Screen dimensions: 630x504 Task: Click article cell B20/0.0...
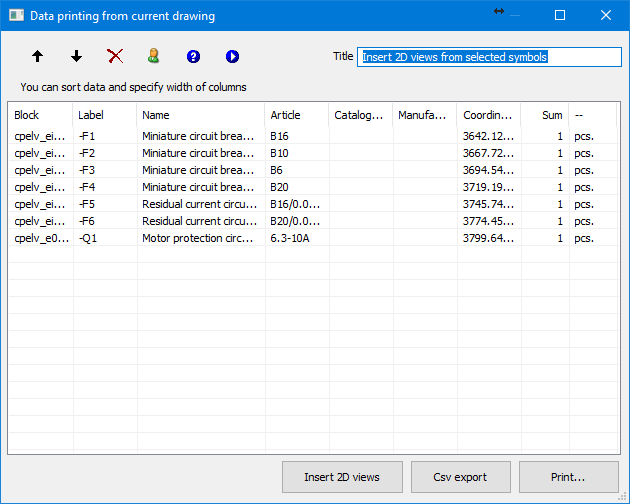(297, 221)
